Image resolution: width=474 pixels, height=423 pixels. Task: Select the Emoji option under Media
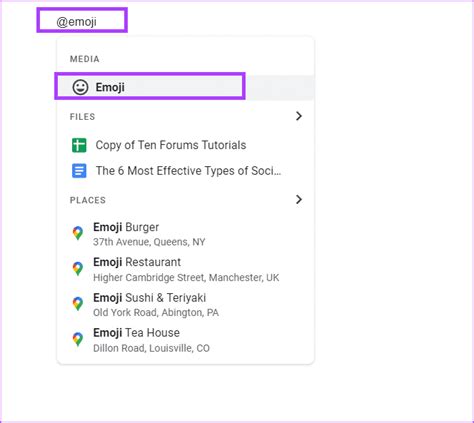point(185,87)
